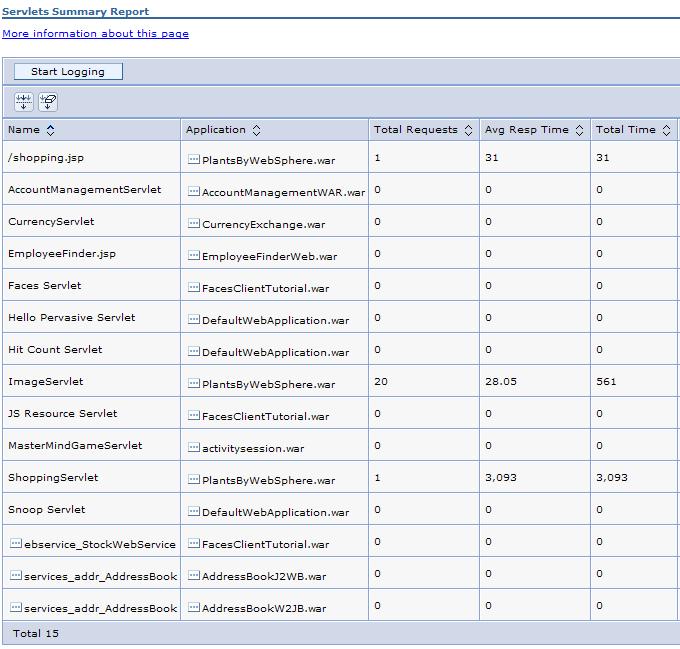This screenshot has width=680, height=649.
Task: Click ImageServlet avg response 28.05
Action: (x=501, y=382)
